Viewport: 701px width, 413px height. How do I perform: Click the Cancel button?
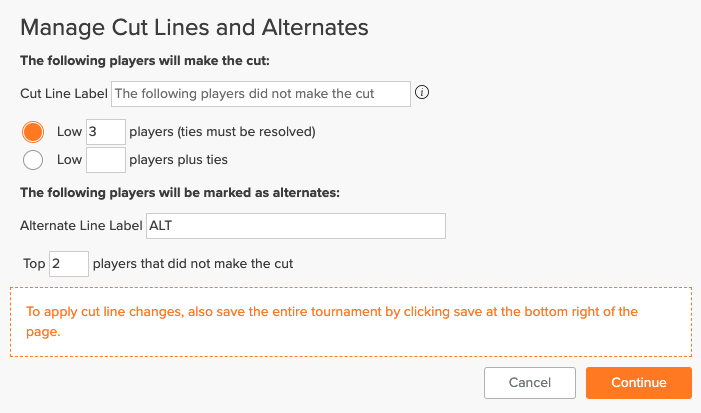(530, 383)
